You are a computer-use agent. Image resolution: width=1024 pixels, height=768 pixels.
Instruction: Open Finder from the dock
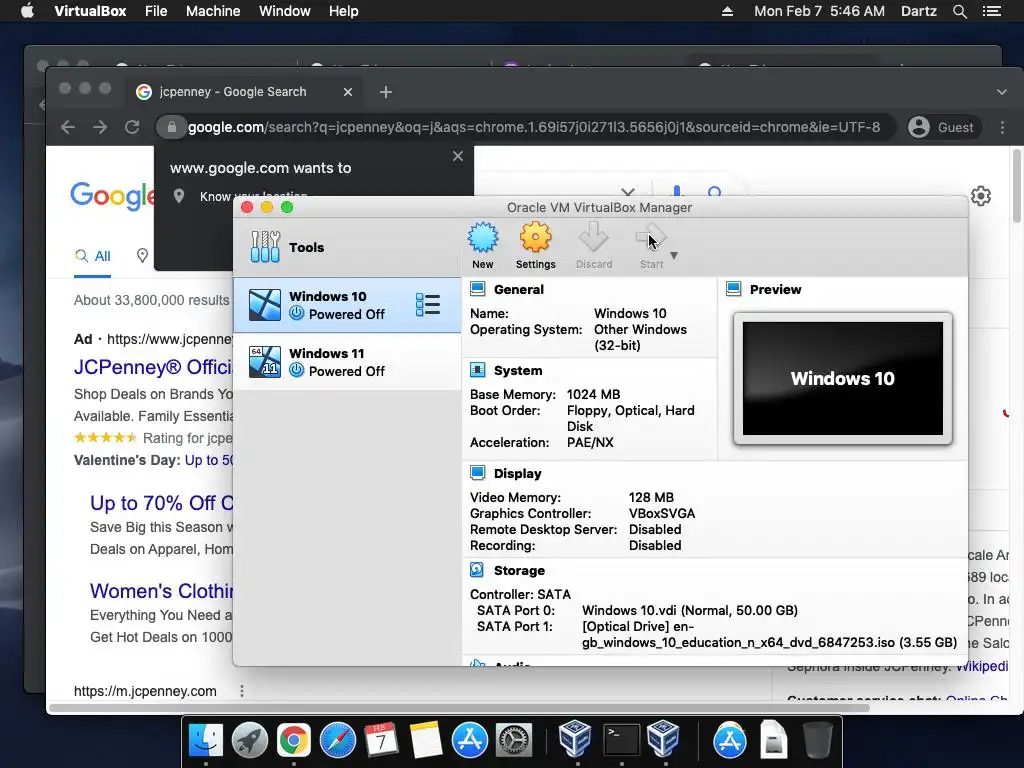tap(206, 741)
